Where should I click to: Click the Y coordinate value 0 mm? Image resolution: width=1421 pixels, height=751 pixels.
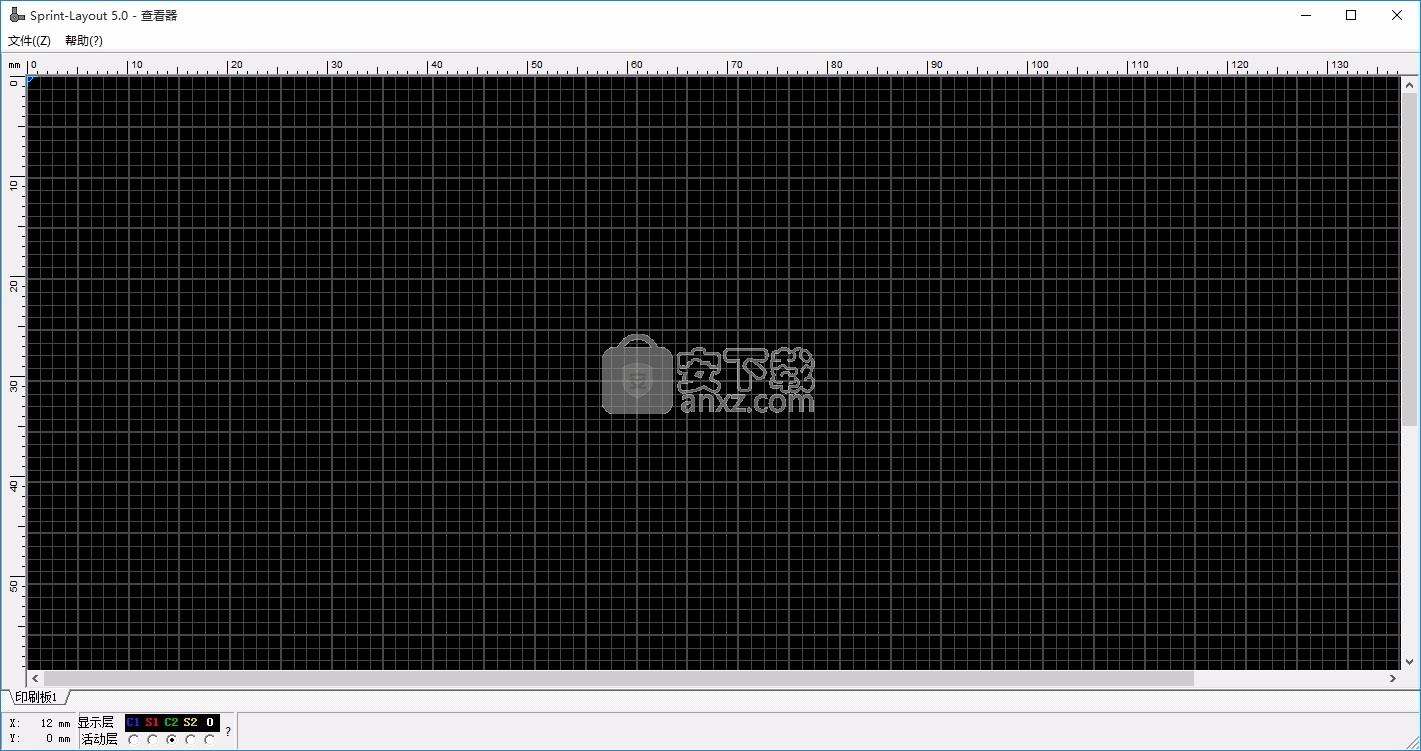coord(58,739)
